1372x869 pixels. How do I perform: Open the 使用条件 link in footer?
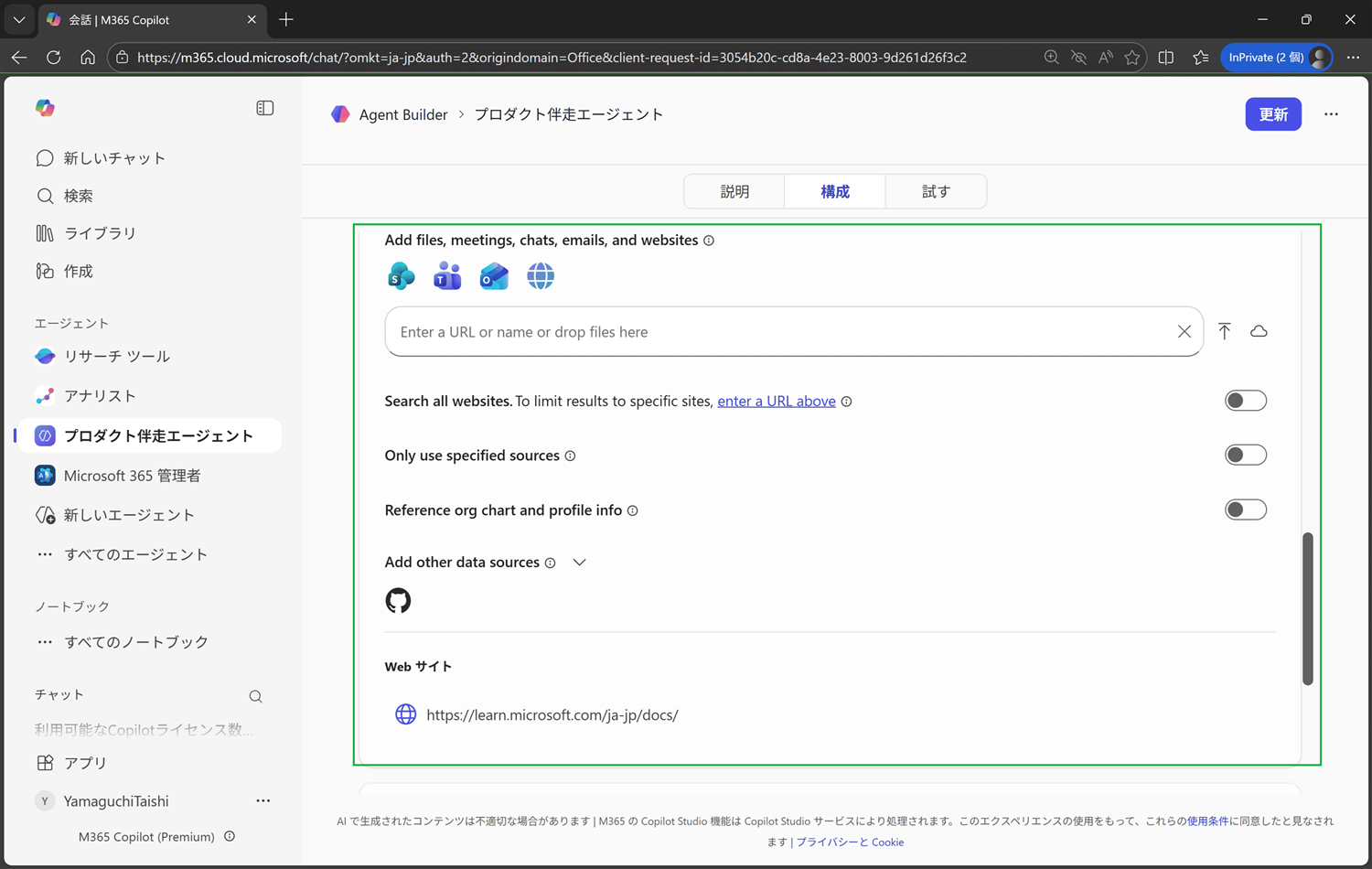(1207, 821)
